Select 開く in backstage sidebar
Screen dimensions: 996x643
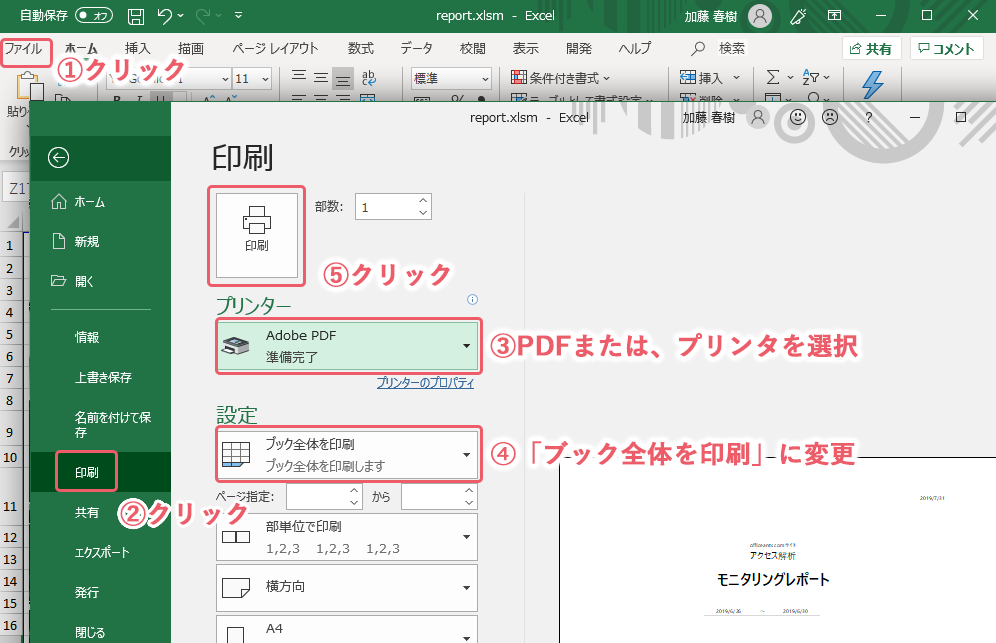pos(100,281)
